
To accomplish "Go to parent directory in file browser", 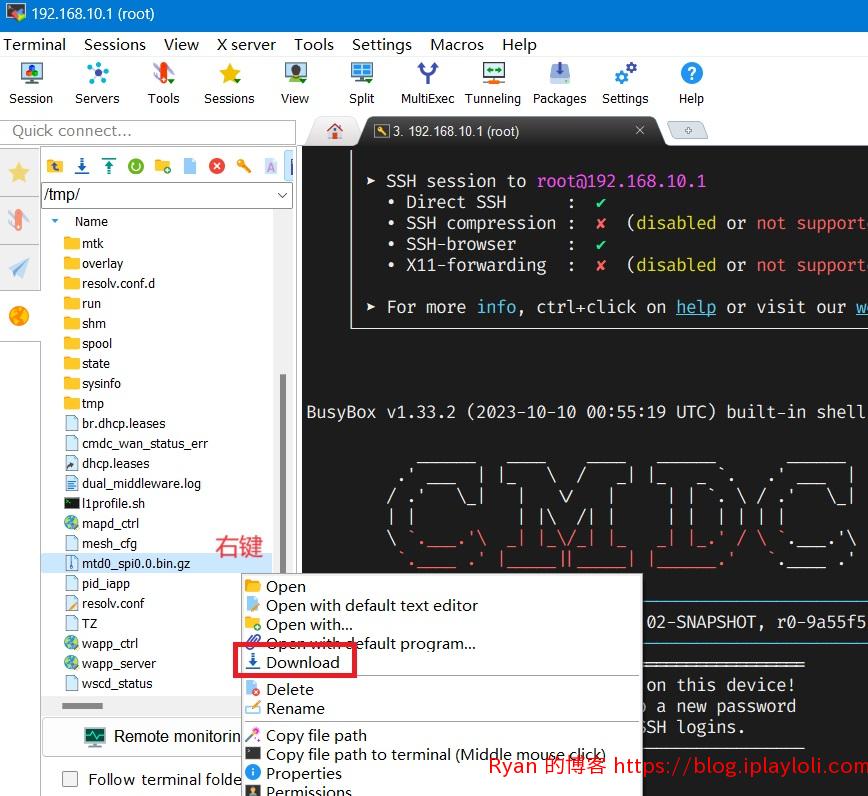I will pyautogui.click(x=55, y=166).
